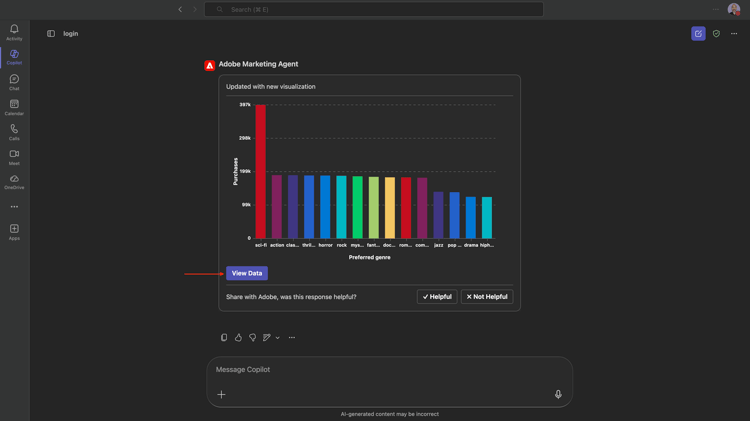
Task: Click the action genre bar
Action: (x=277, y=207)
